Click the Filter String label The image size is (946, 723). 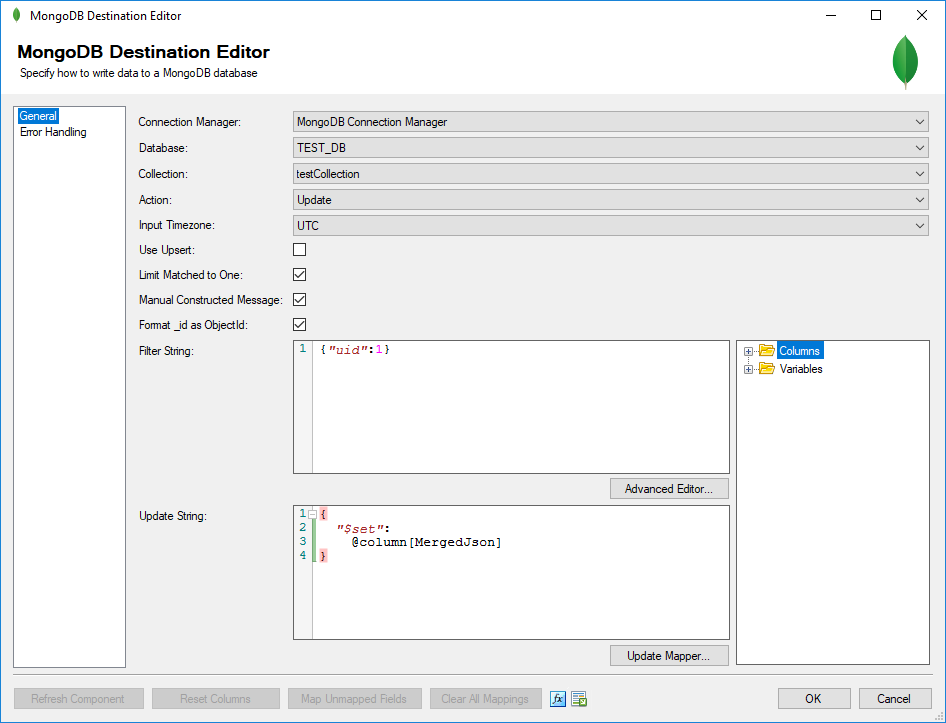166,351
